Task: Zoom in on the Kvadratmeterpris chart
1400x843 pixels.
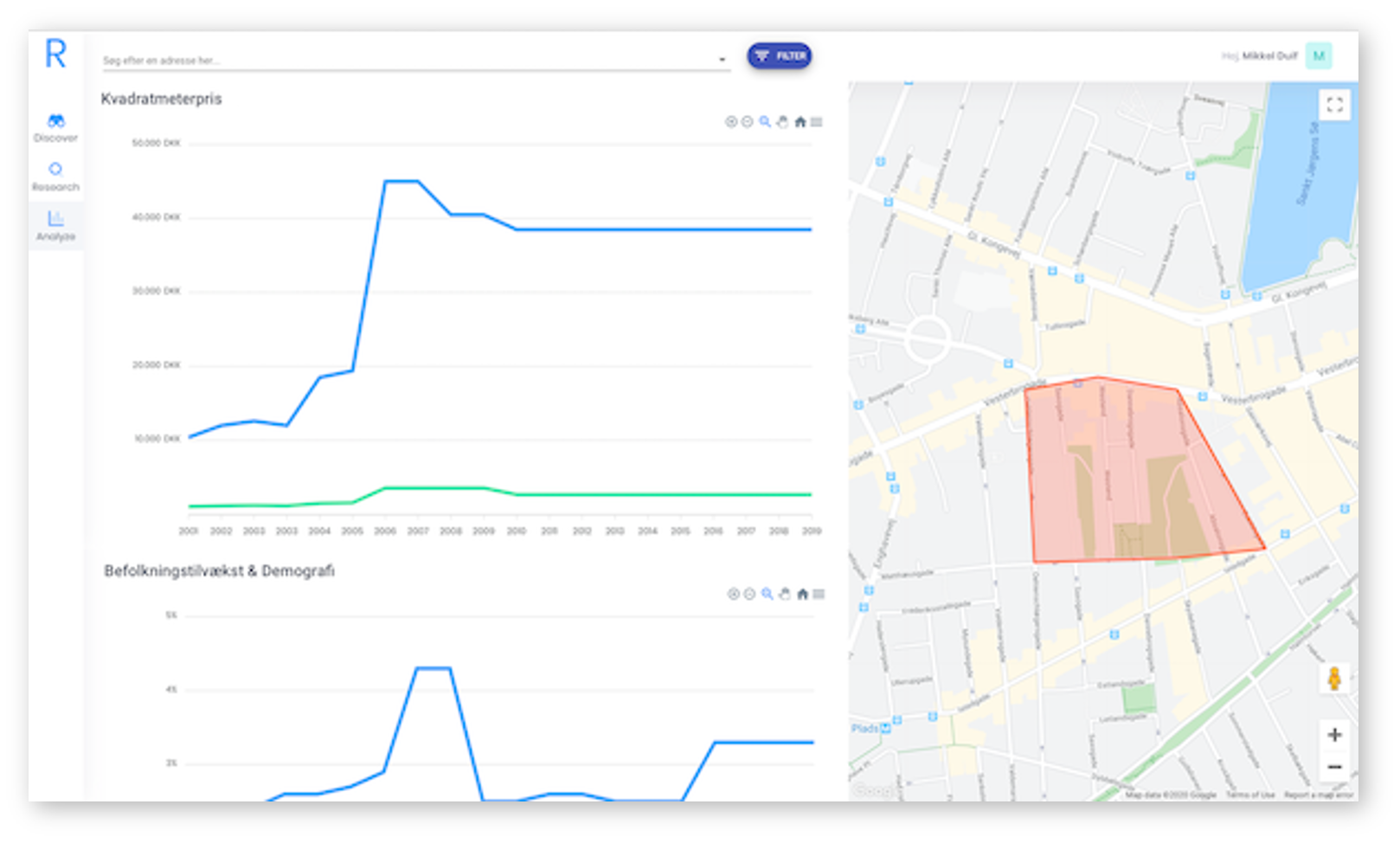Action: [731, 122]
